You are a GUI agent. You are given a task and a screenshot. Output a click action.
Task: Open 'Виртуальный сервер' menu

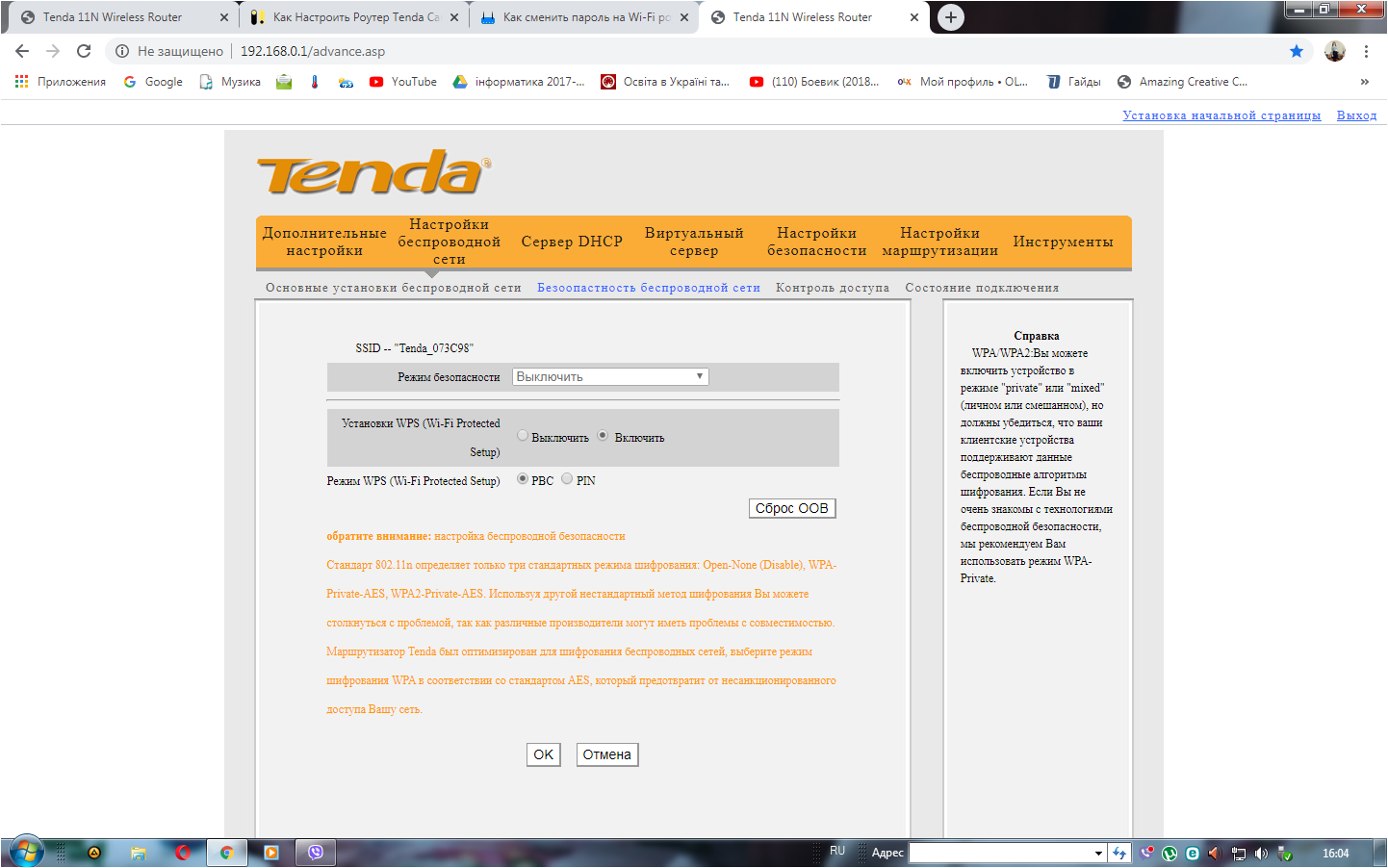pos(694,242)
